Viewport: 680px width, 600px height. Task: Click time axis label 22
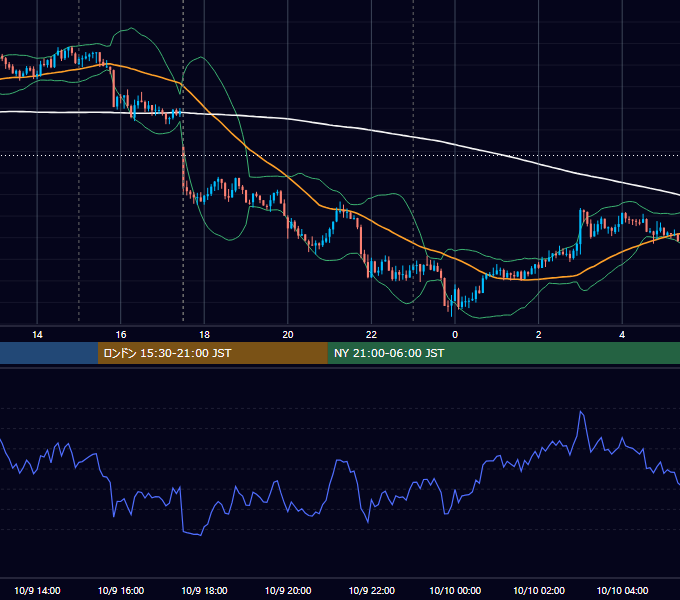[x=371, y=335]
